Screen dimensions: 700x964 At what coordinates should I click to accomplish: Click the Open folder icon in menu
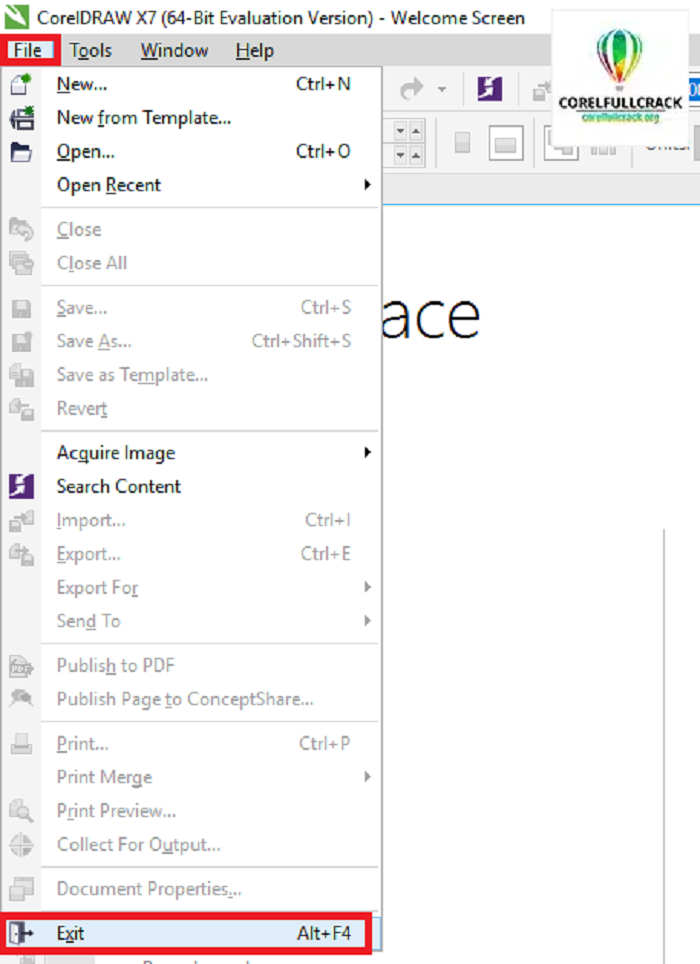point(21,151)
